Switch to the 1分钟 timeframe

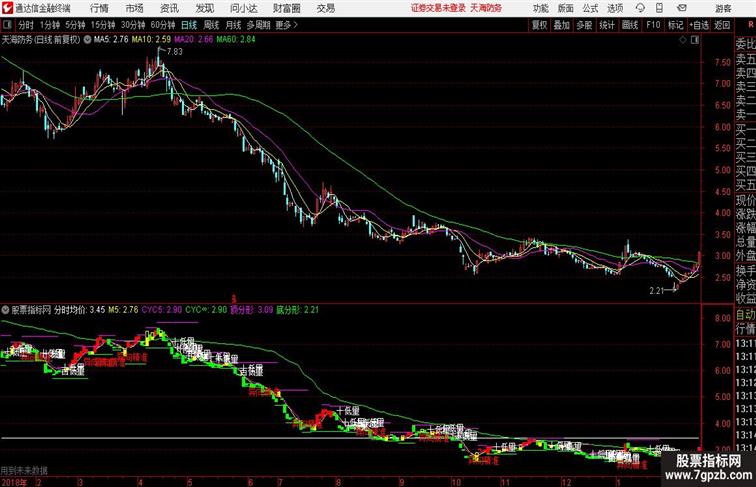tap(50, 25)
